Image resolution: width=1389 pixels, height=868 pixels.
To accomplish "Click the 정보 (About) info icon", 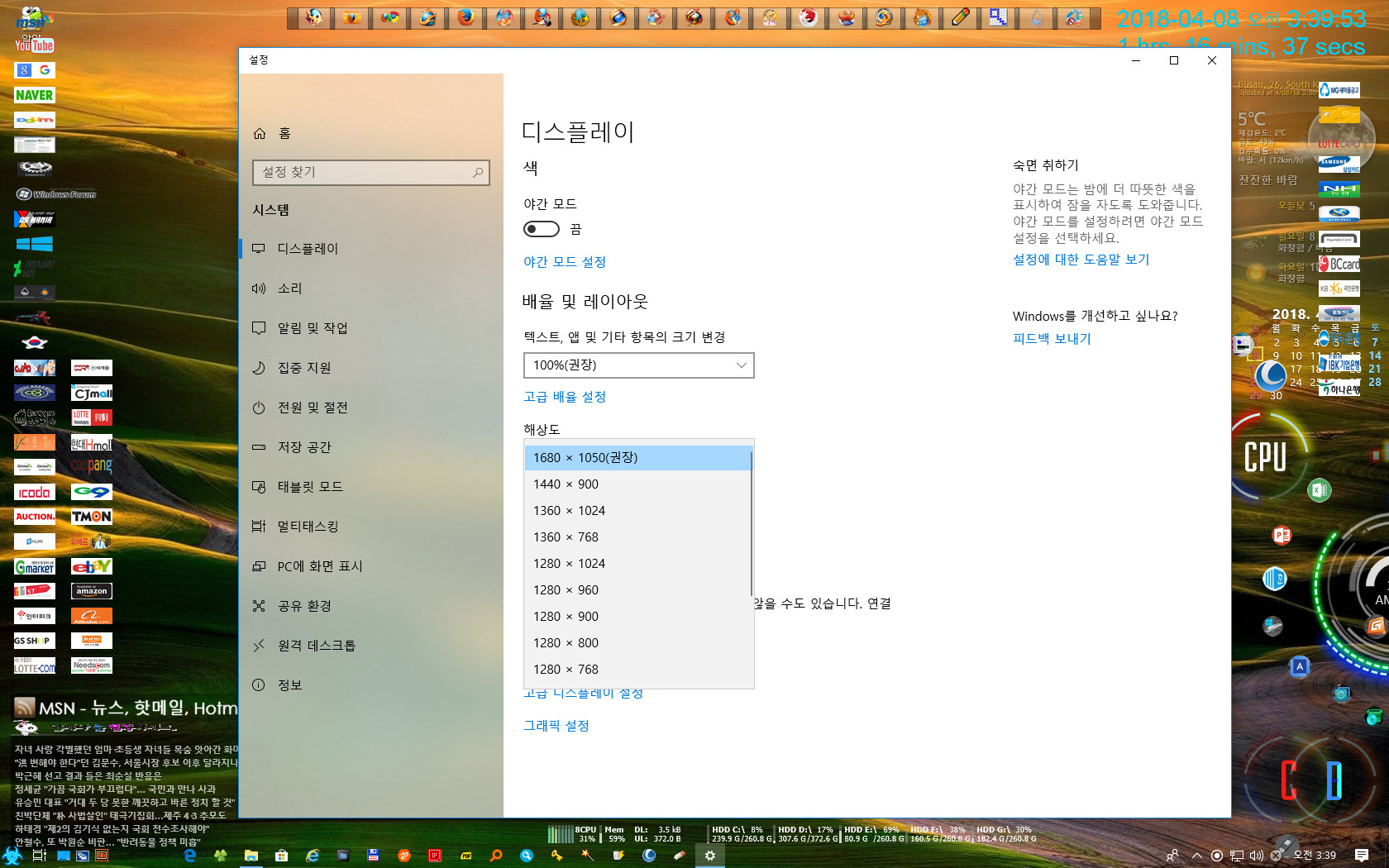I will 259,685.
